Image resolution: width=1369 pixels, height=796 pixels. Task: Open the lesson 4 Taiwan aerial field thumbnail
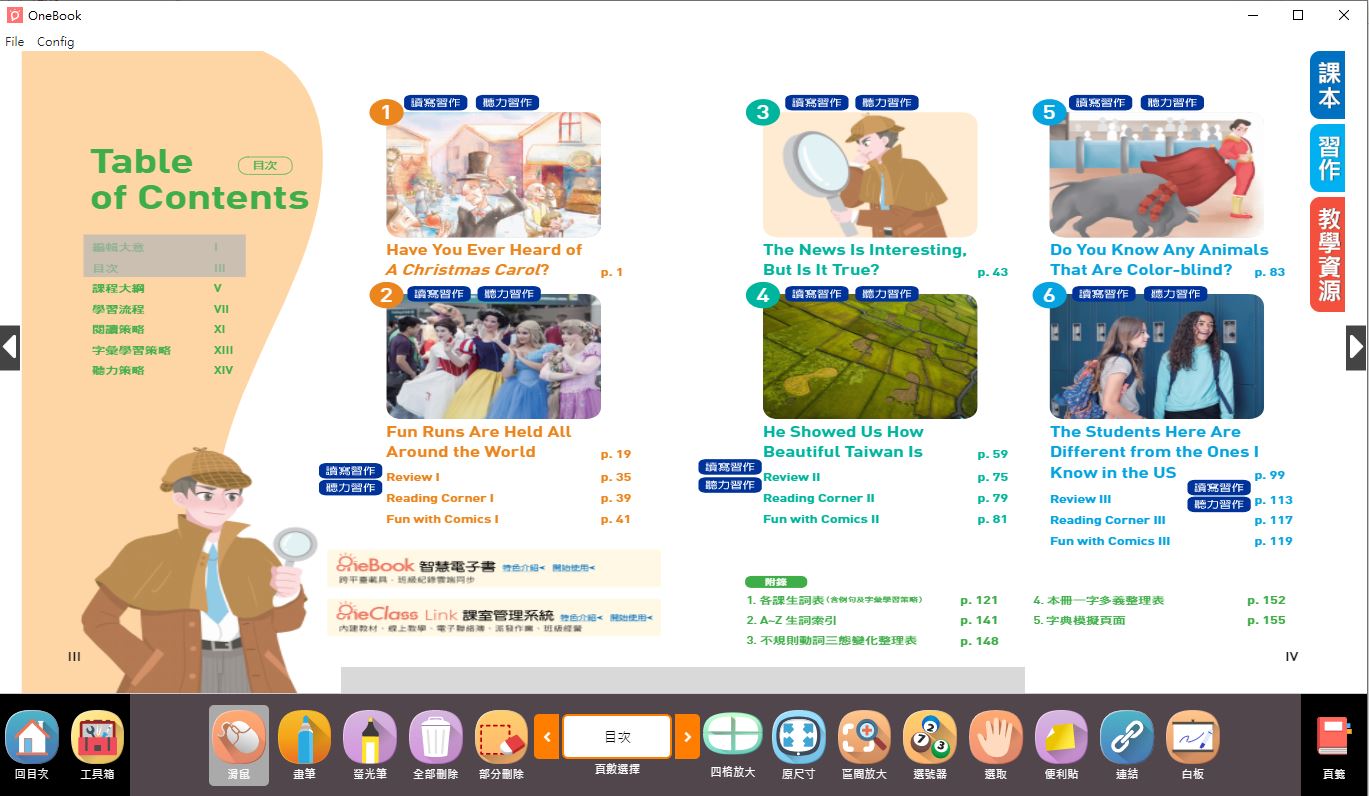click(x=870, y=356)
